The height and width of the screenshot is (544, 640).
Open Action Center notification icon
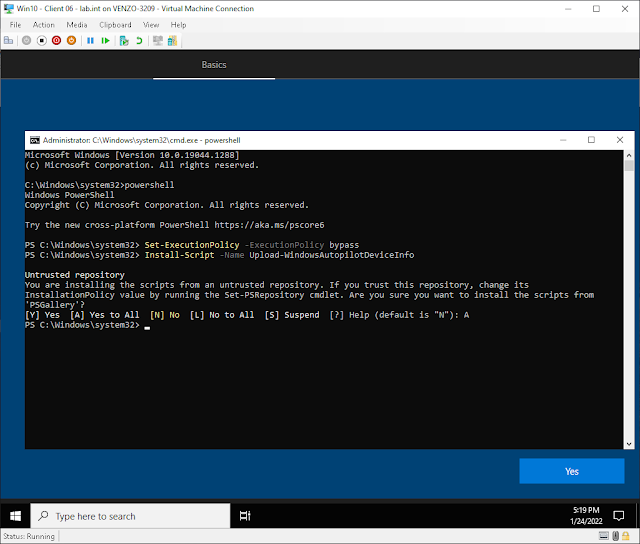618,516
